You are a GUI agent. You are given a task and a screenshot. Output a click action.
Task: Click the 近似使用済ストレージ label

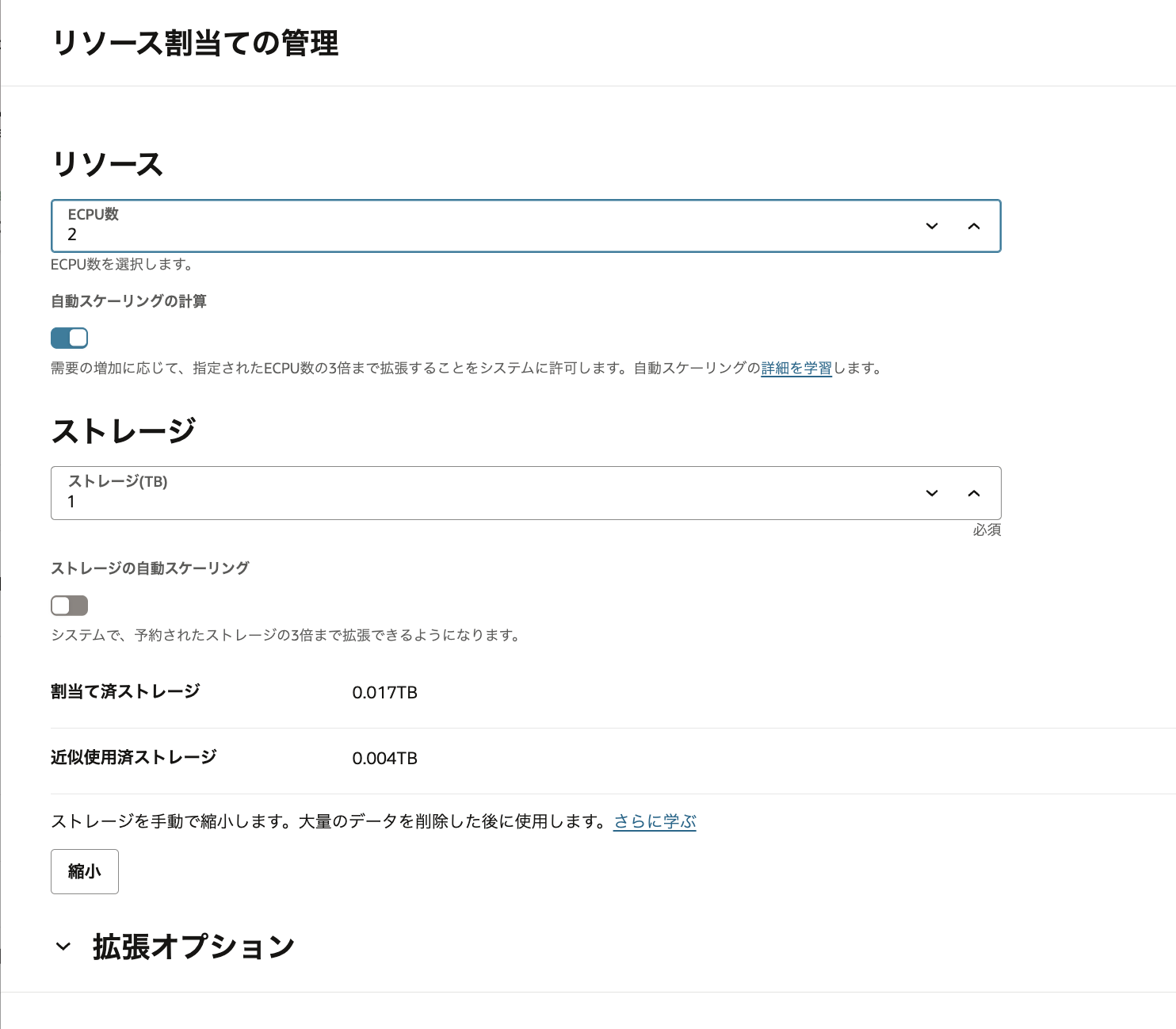(x=133, y=757)
